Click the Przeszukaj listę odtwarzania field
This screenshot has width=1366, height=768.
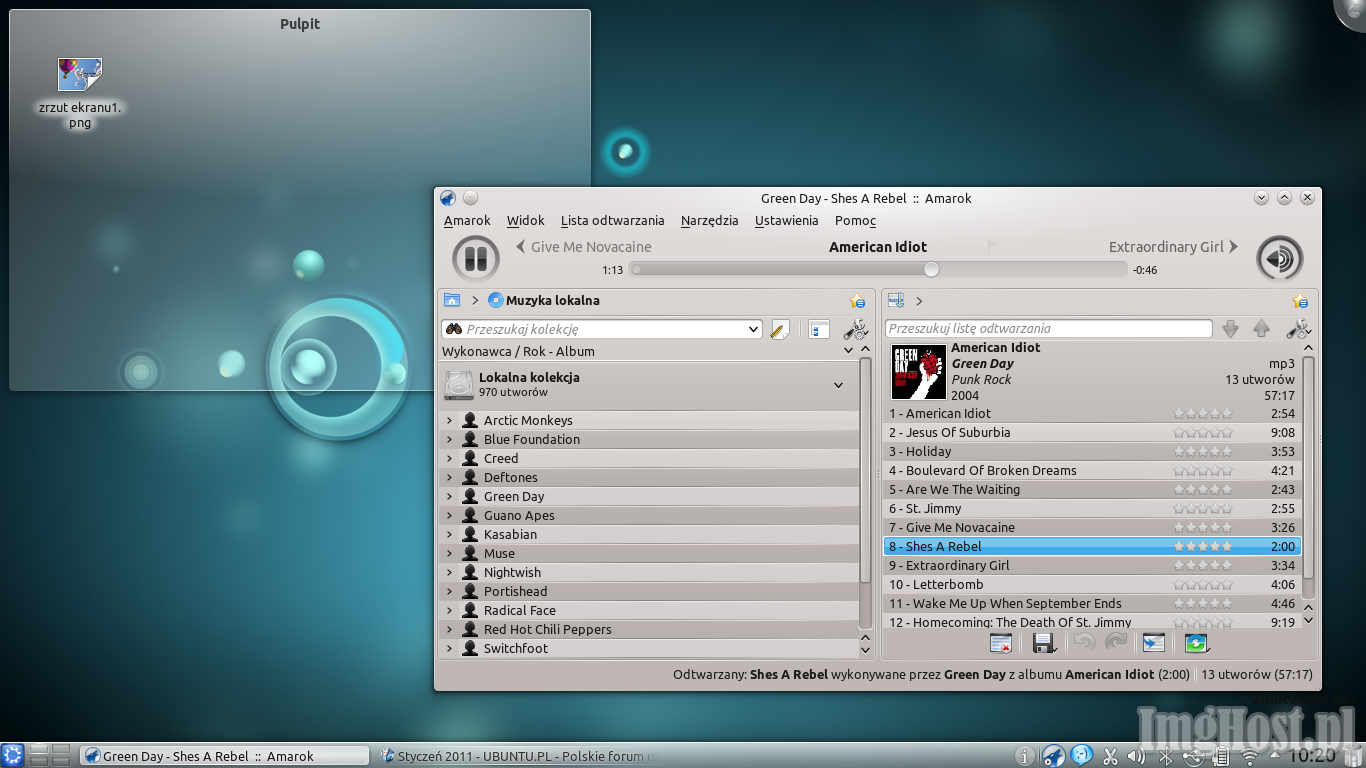pyautogui.click(x=1049, y=328)
